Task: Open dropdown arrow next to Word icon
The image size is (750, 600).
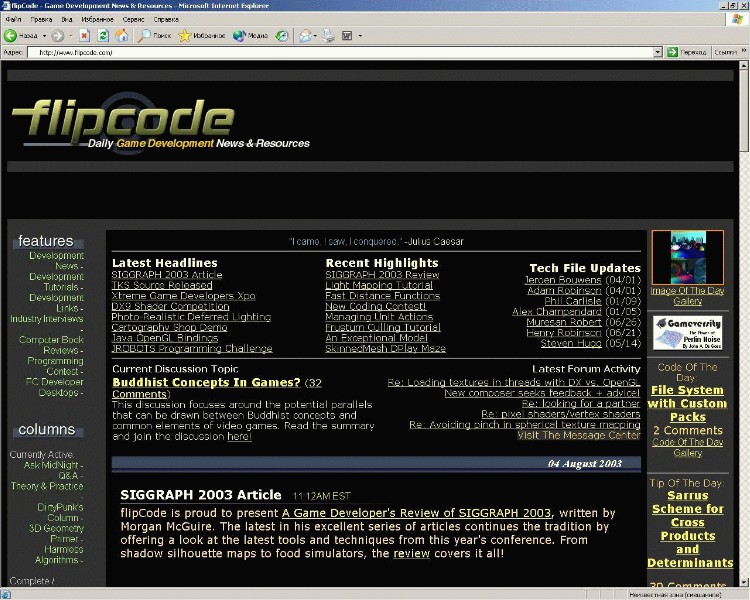Action: (x=360, y=35)
